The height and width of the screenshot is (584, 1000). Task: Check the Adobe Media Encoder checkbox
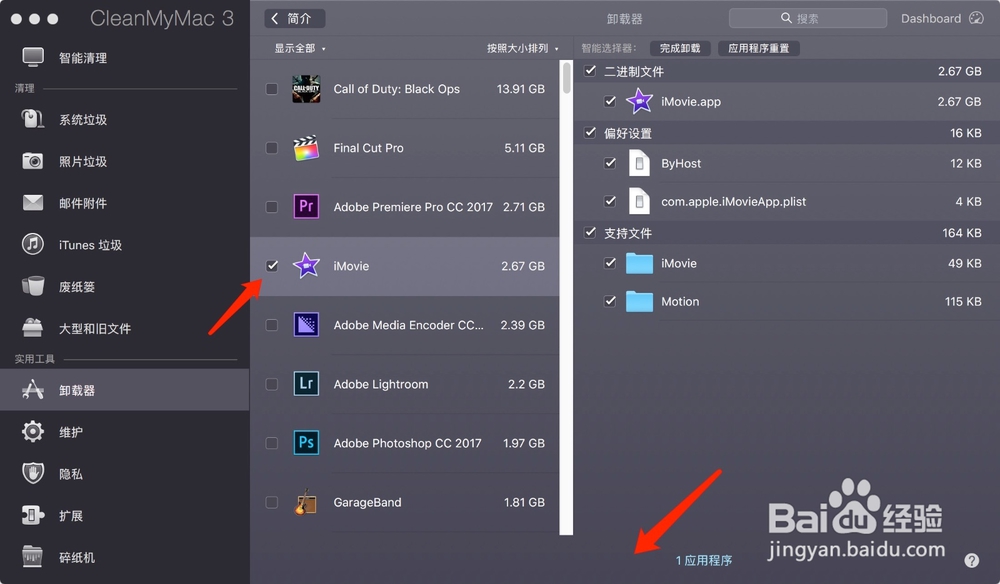click(272, 325)
